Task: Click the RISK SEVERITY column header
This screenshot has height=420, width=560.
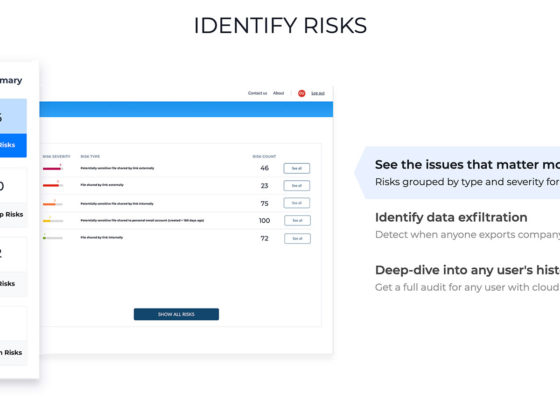Action: click(56, 156)
